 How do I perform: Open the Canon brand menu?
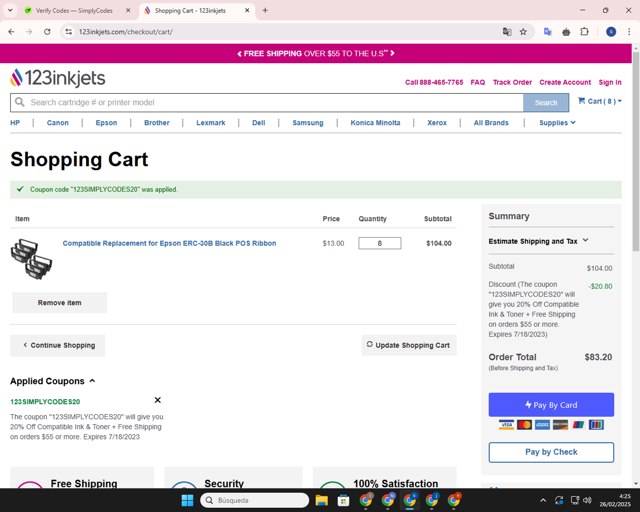click(x=58, y=123)
